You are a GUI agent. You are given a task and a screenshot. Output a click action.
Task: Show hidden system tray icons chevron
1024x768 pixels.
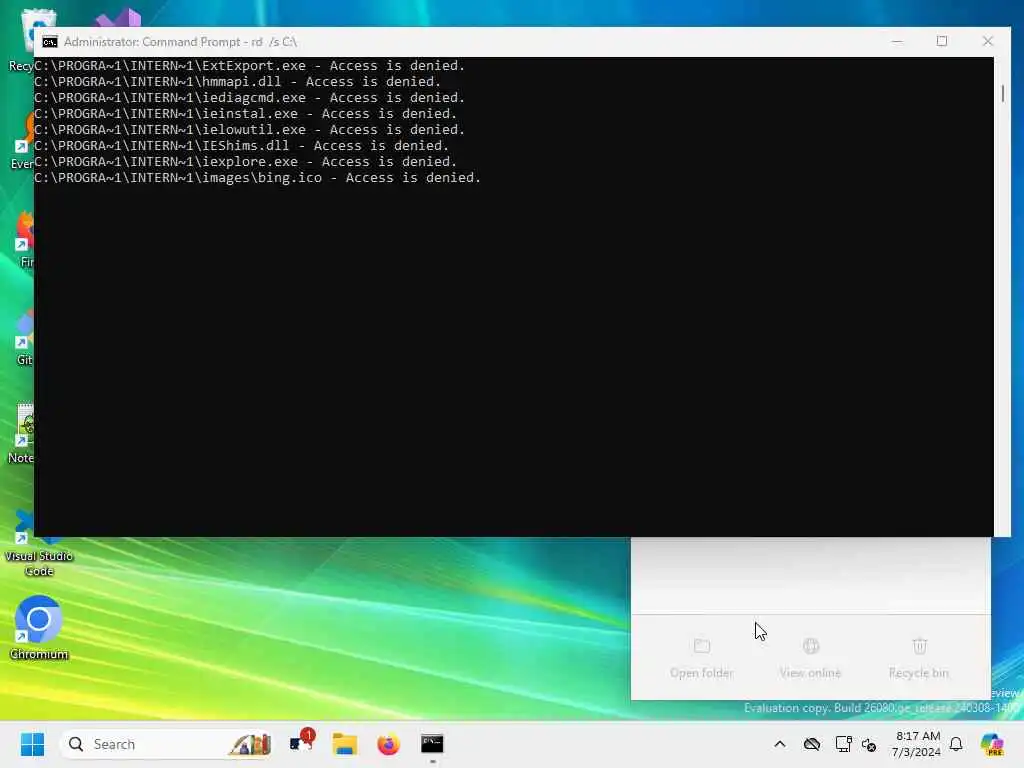point(780,744)
